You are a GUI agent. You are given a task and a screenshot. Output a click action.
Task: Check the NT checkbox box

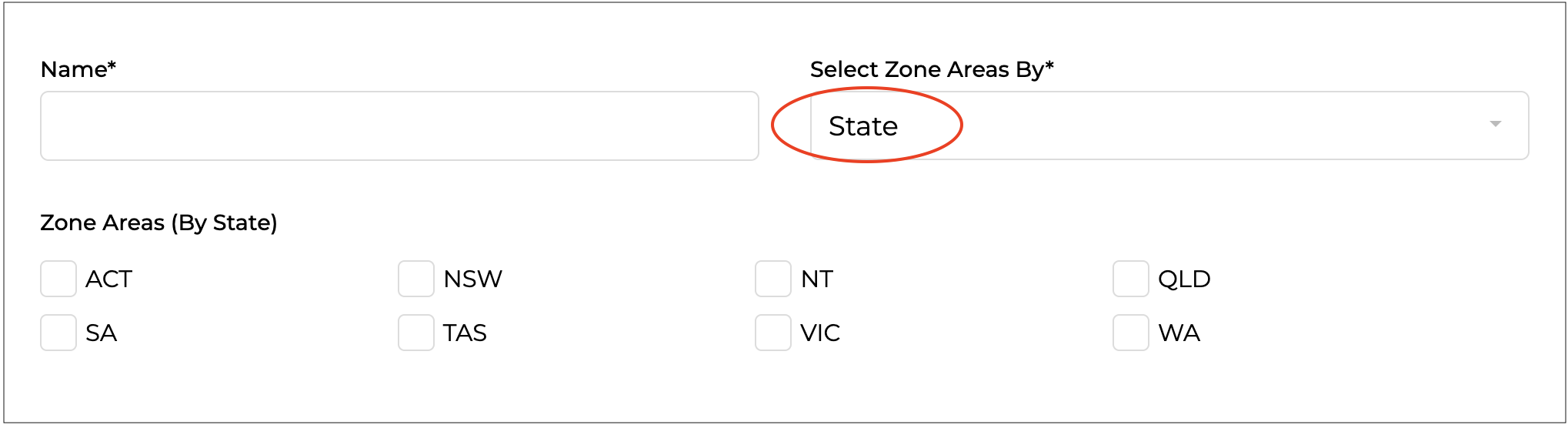coord(773,279)
